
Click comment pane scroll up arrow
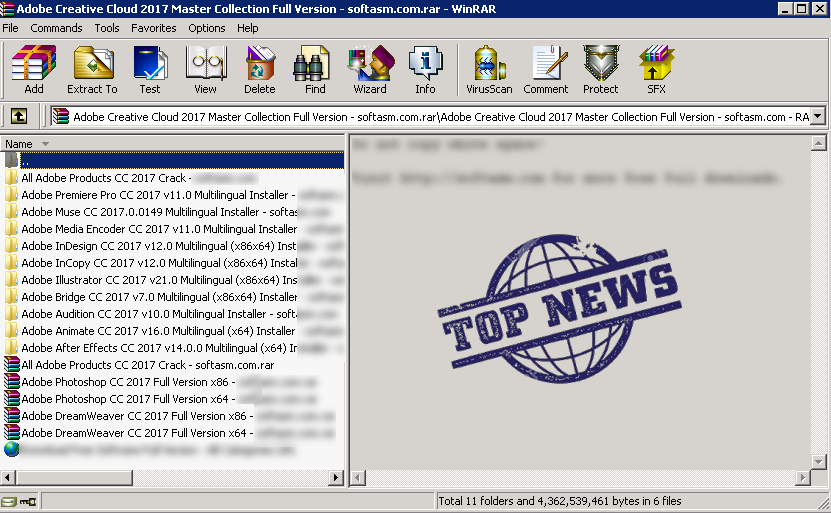click(818, 143)
